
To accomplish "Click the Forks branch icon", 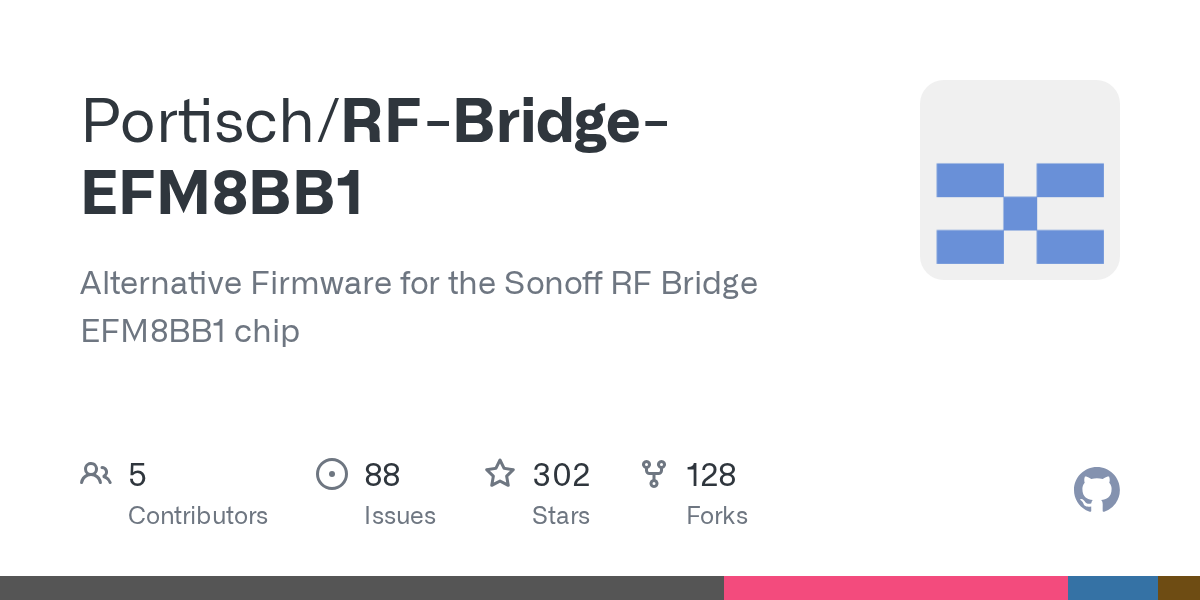I will [x=654, y=474].
